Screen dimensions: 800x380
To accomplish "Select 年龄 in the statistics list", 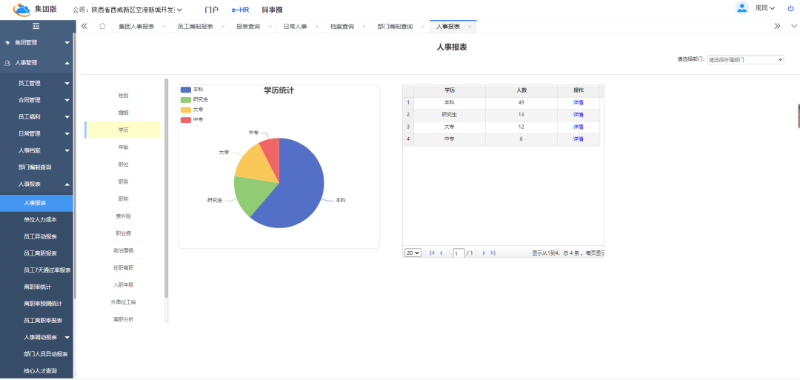I will click(x=123, y=147).
